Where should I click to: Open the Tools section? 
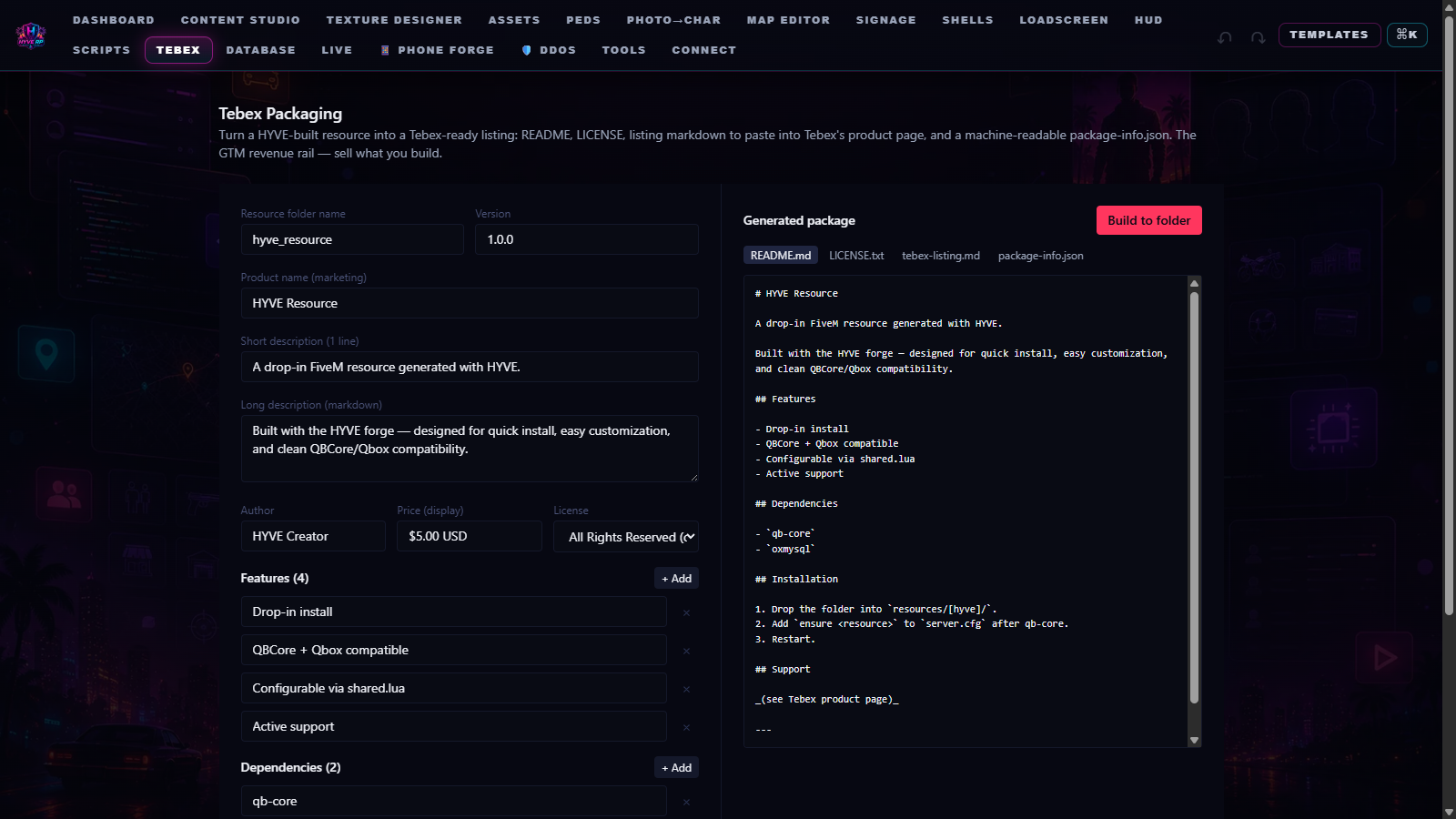623,50
